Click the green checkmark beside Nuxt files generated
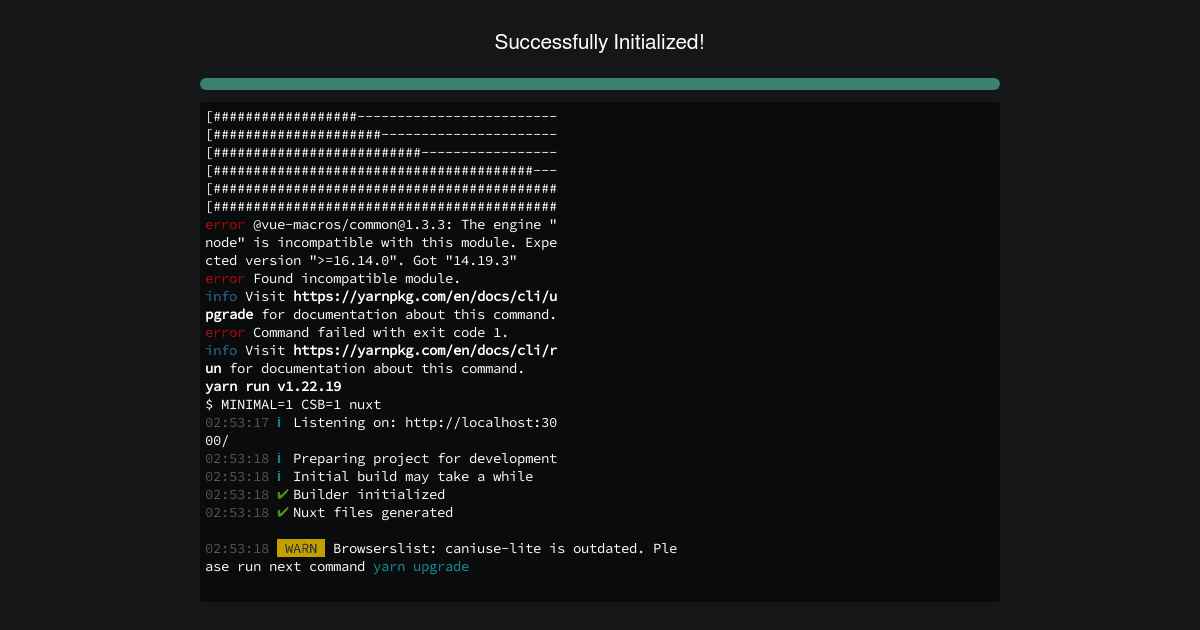Screen dimensions: 1200x630 [283, 512]
